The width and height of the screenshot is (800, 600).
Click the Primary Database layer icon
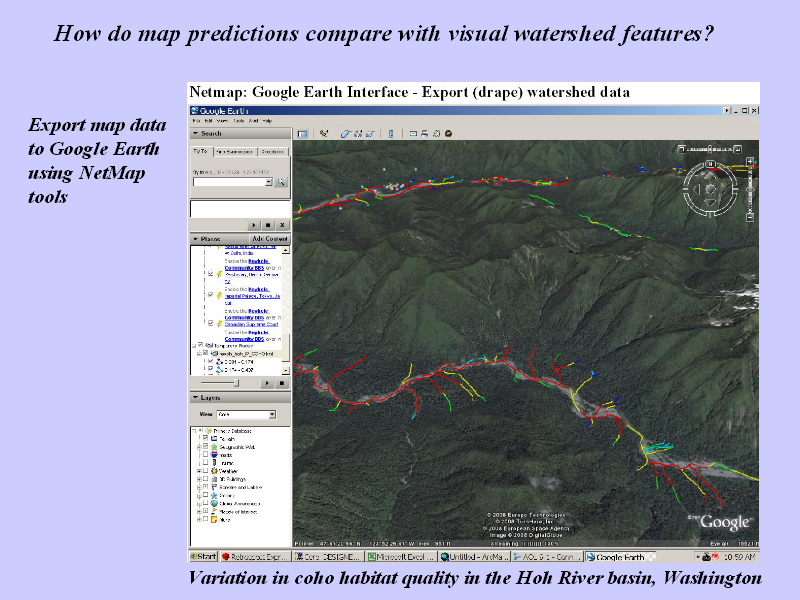(x=208, y=431)
